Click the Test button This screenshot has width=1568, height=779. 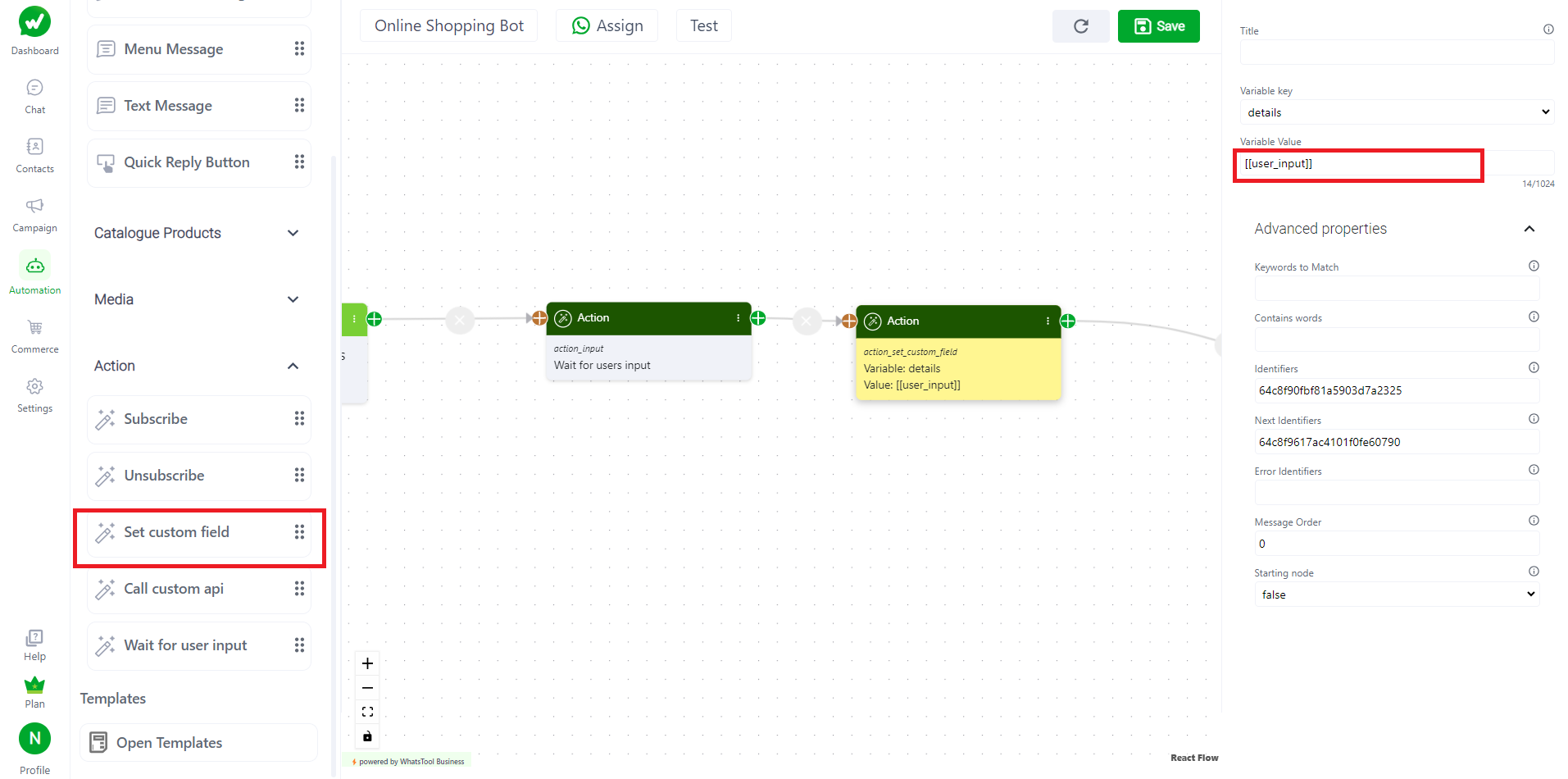[703, 26]
